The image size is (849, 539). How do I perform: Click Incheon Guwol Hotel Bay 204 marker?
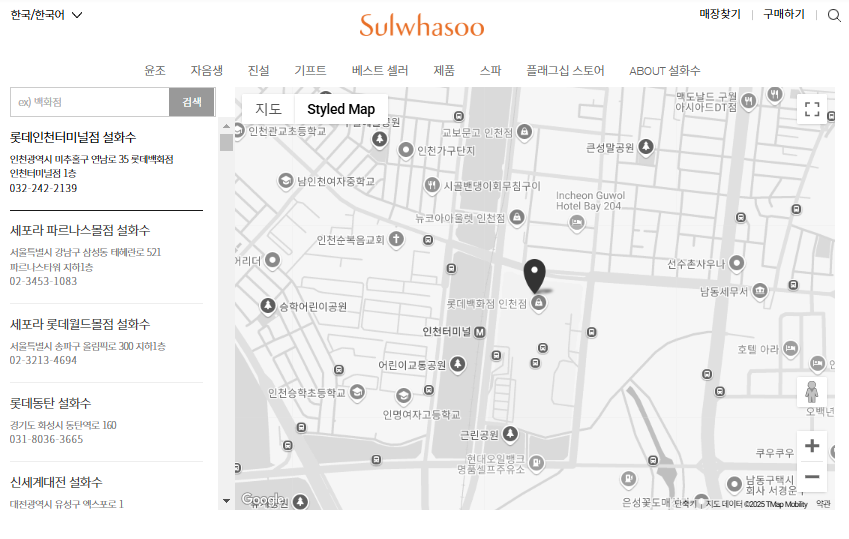(577, 223)
